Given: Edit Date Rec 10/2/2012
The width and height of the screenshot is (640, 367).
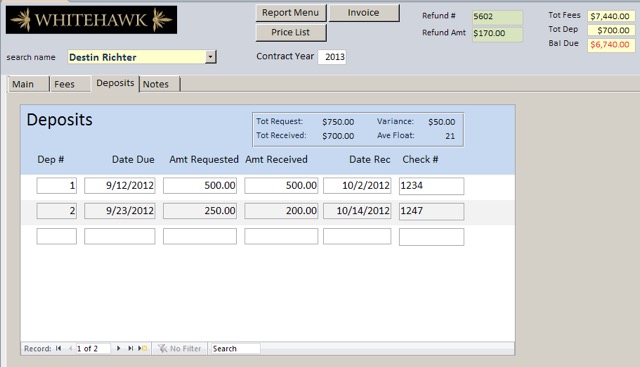Looking at the screenshot, I should (x=357, y=185).
